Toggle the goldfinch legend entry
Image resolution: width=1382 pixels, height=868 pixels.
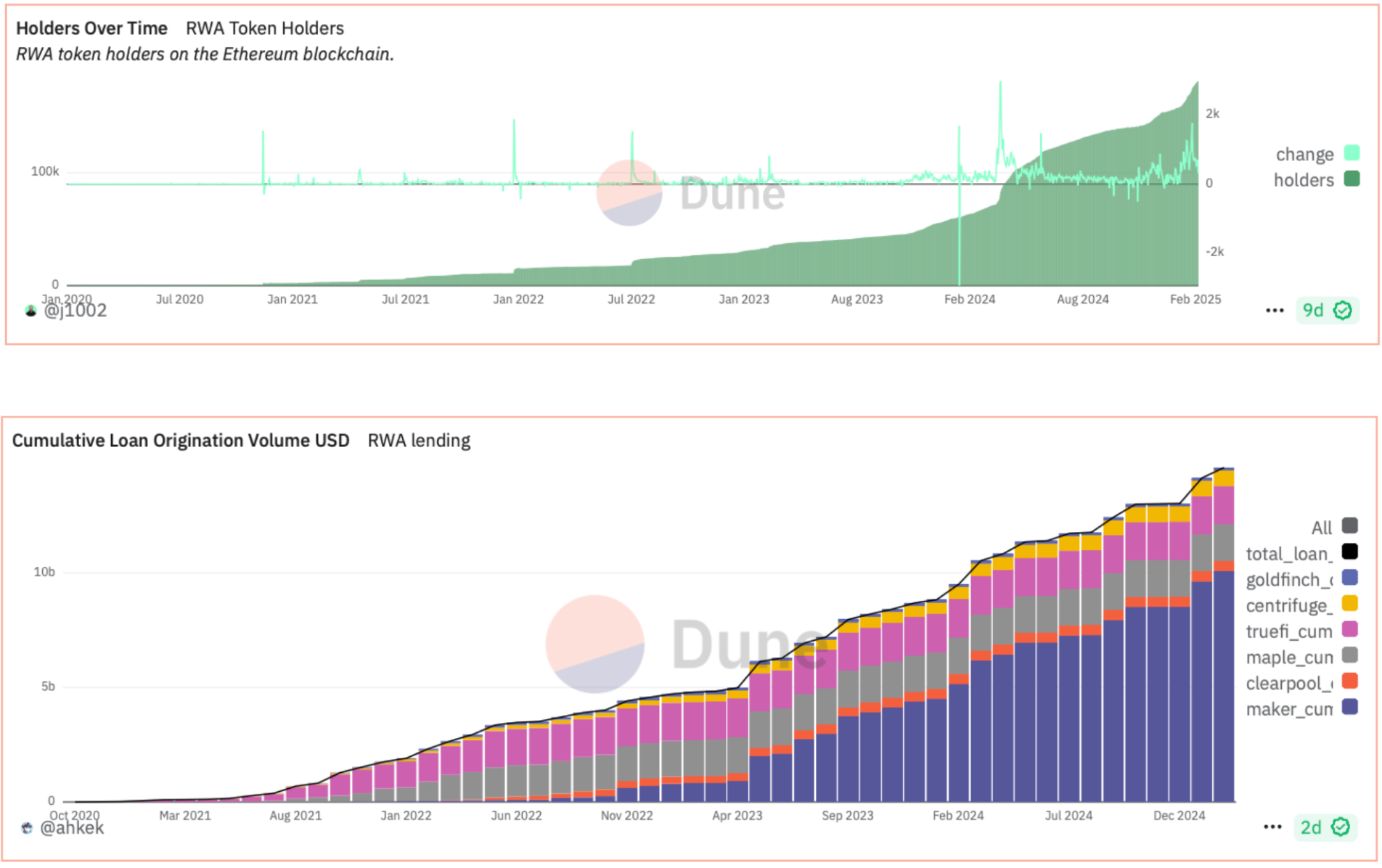point(1289,580)
